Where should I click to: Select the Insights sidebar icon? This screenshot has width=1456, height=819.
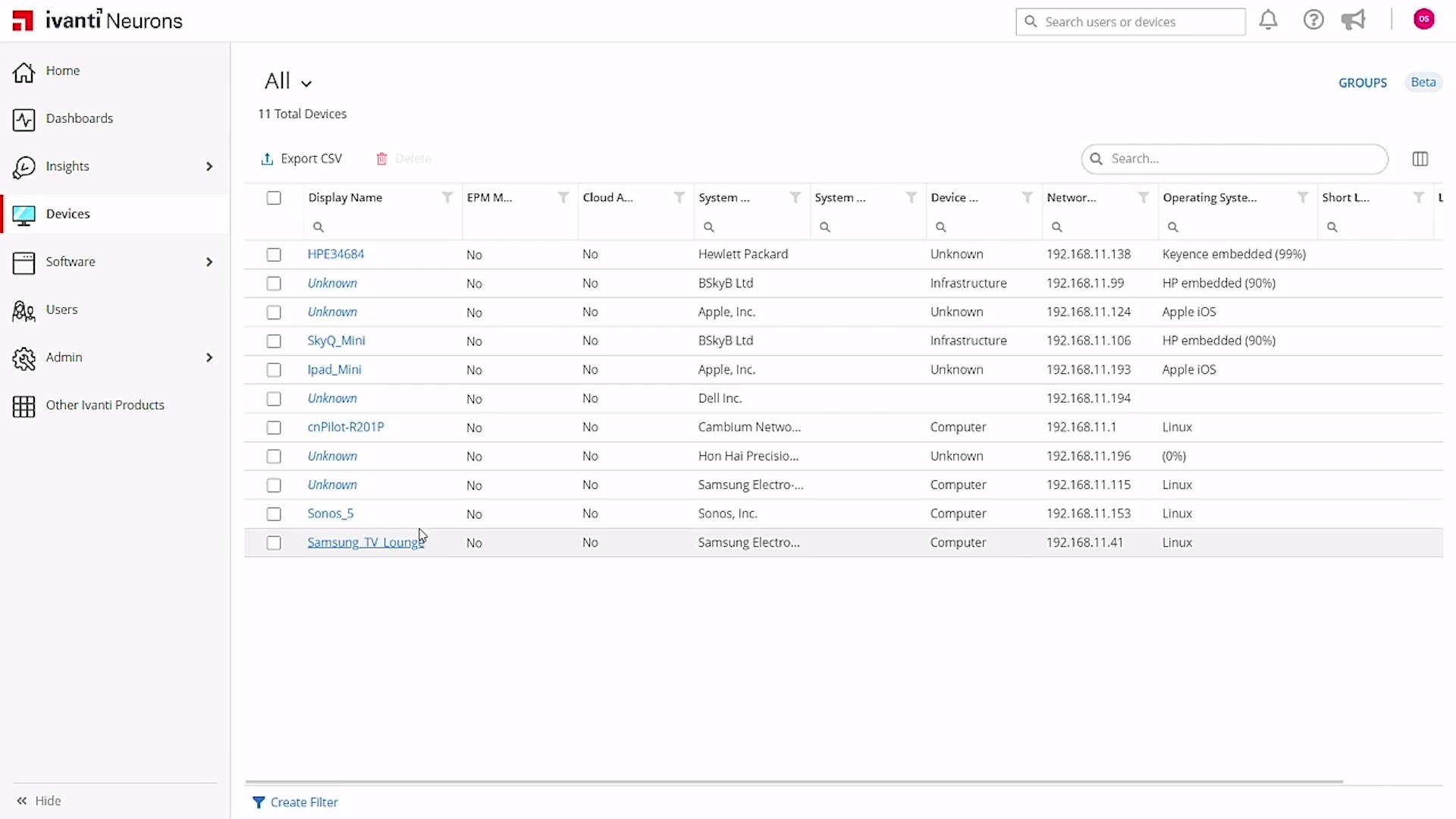click(x=24, y=167)
